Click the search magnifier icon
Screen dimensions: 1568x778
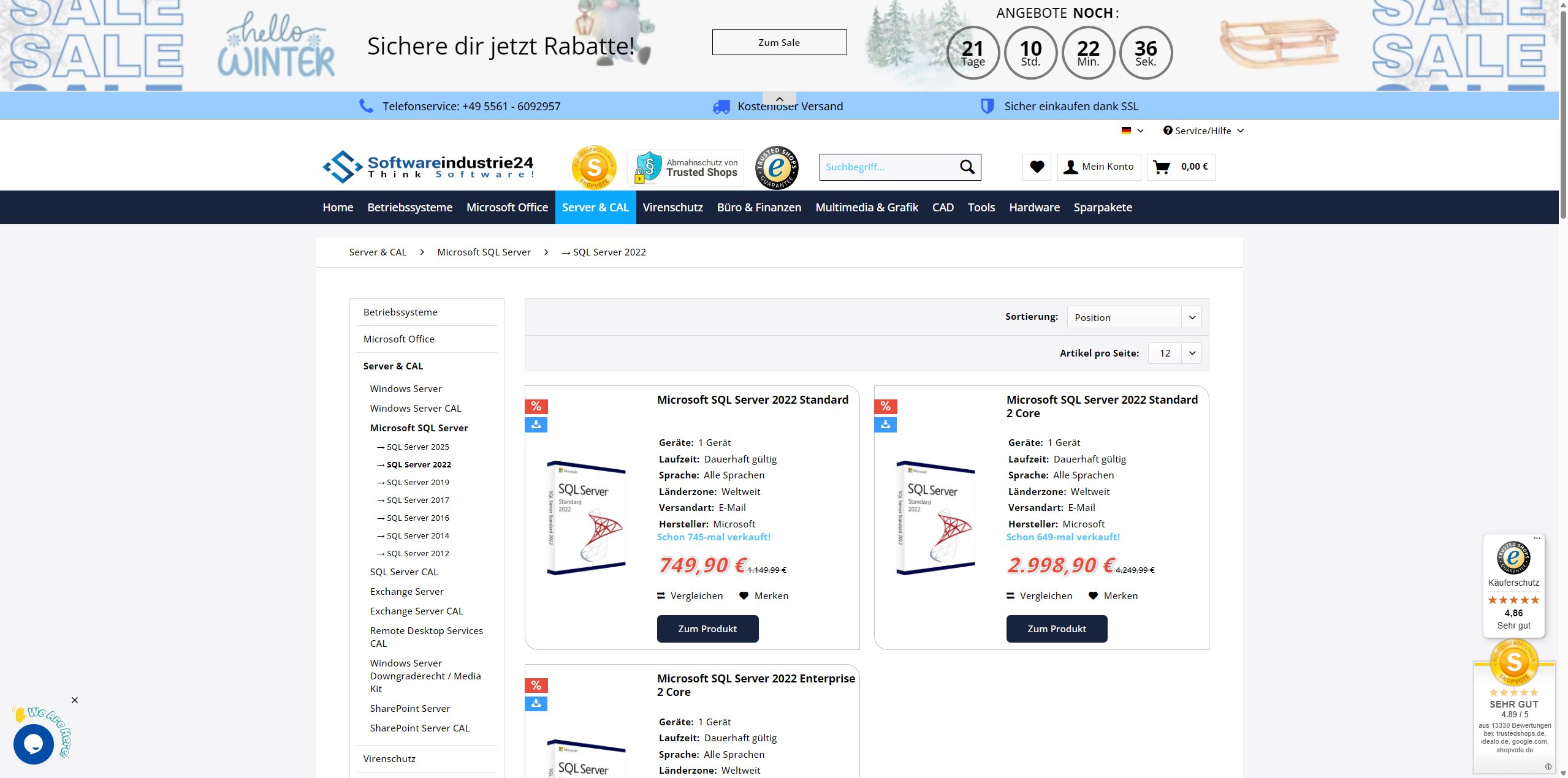[x=967, y=167]
